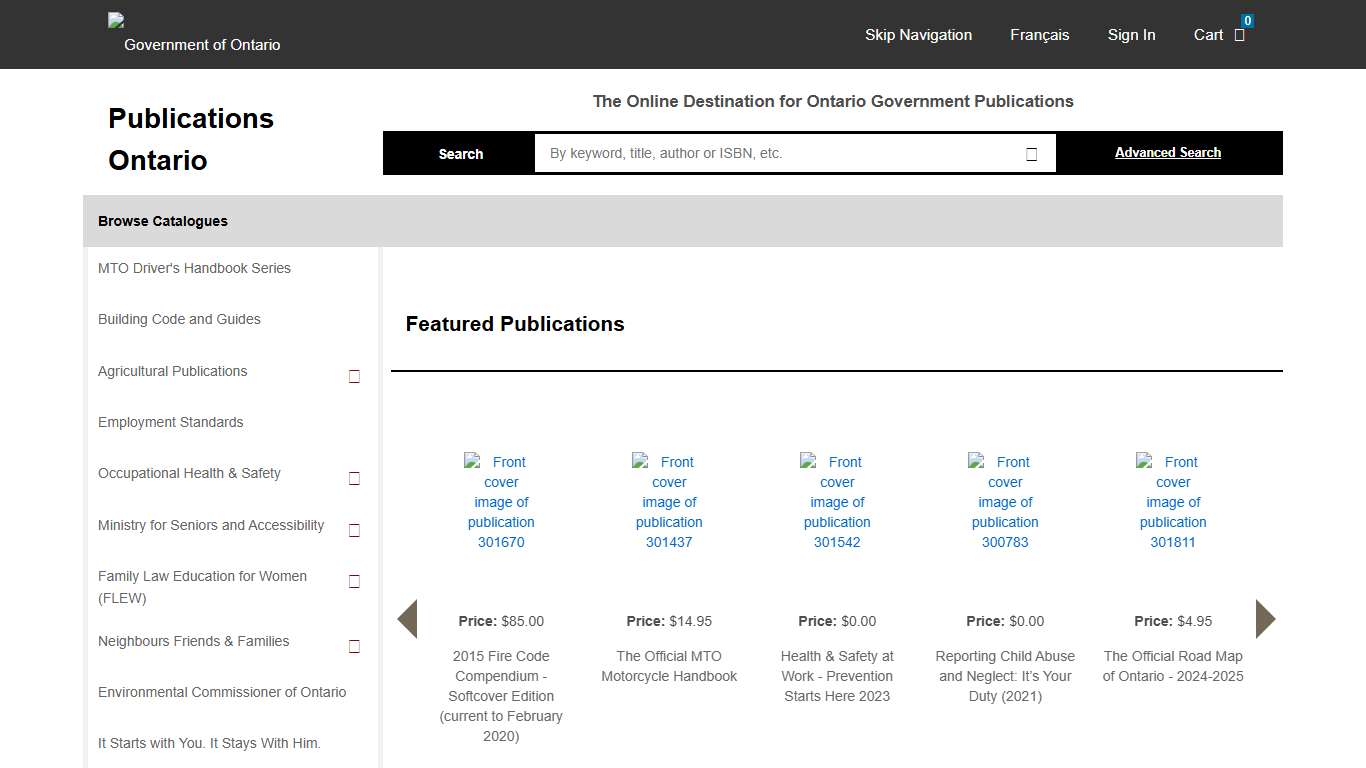Expand Family Law Education for Women category
1366x768 pixels.
tap(354, 581)
